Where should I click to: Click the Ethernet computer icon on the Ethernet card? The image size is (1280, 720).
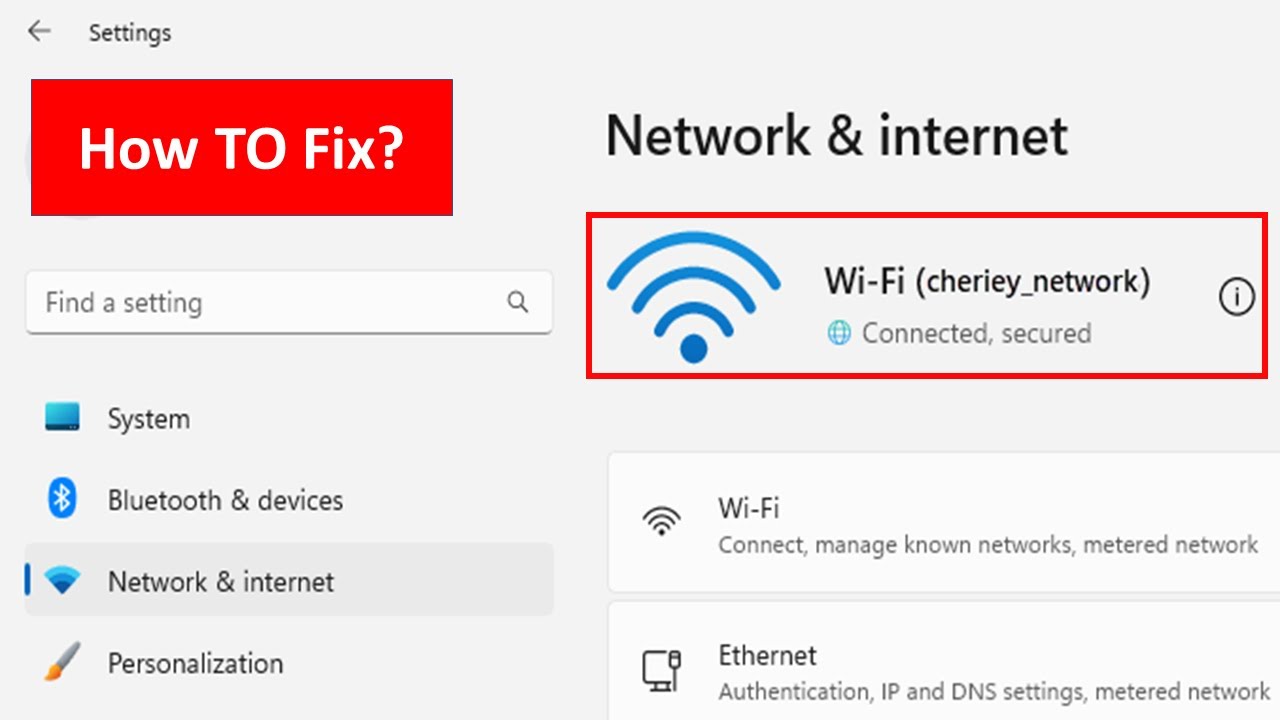click(661, 669)
